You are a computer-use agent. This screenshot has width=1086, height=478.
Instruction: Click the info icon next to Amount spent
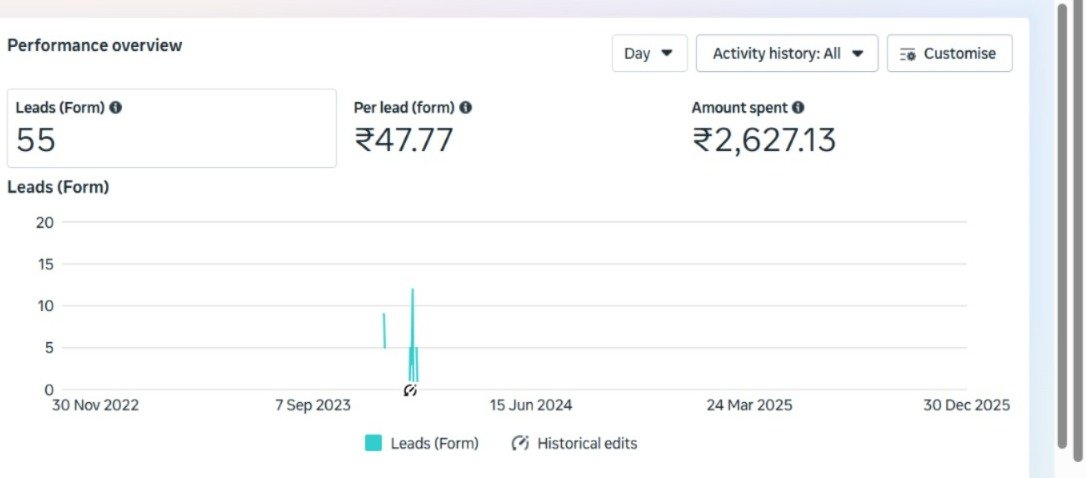798,108
